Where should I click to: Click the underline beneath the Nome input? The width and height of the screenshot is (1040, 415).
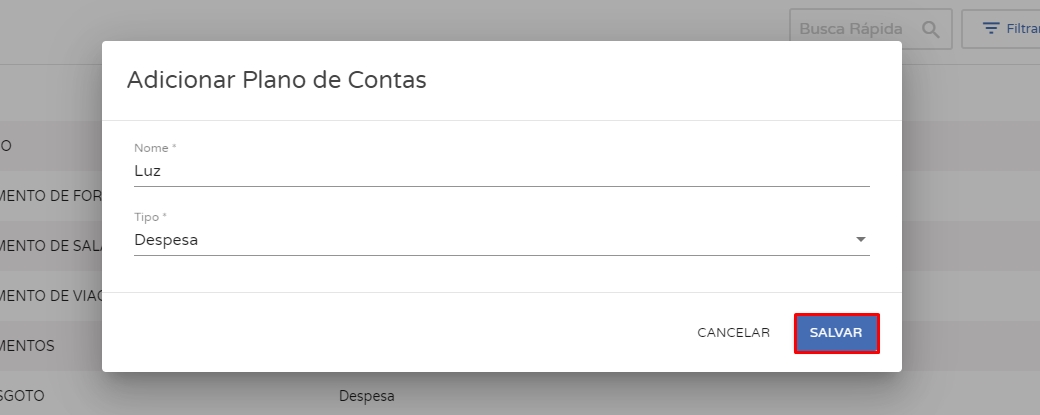[501, 186]
